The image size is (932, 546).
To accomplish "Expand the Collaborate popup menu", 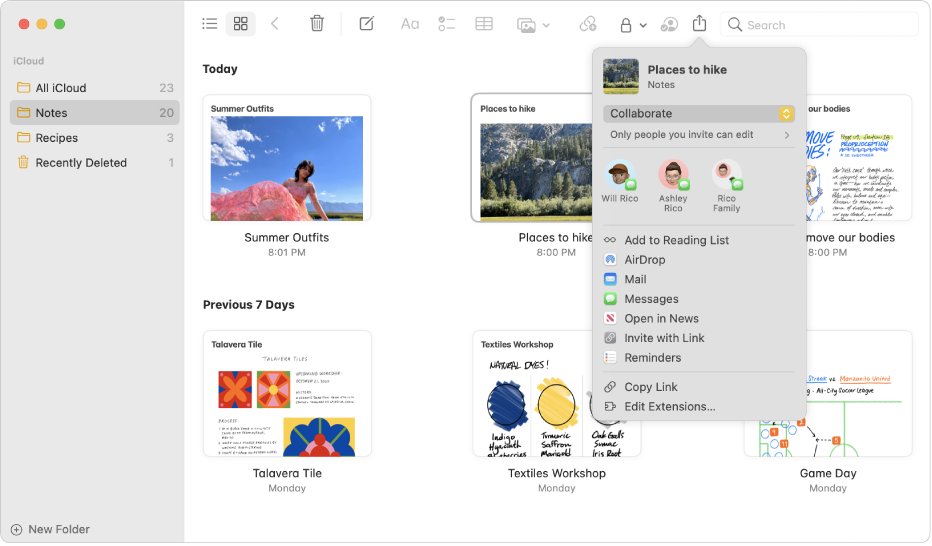I will 698,114.
